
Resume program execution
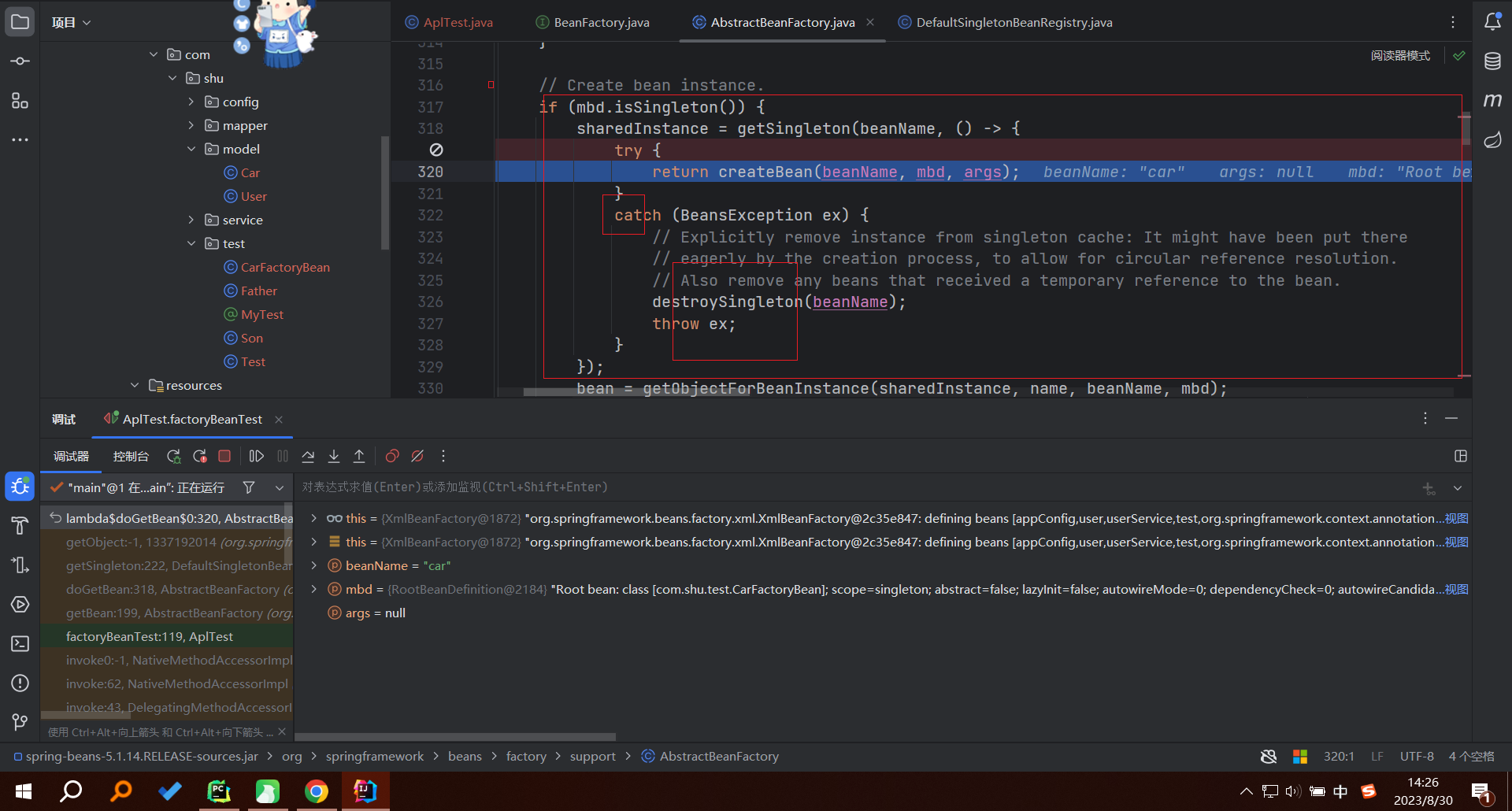tap(256, 456)
